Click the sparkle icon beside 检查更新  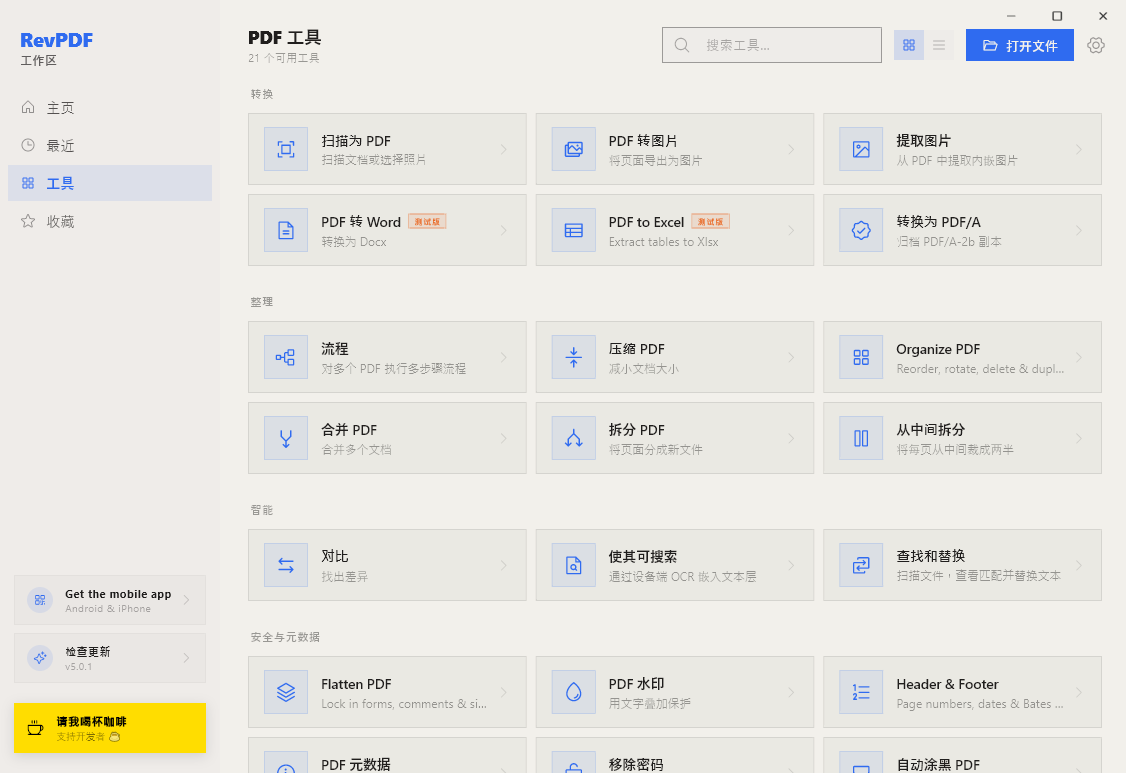pos(40,657)
